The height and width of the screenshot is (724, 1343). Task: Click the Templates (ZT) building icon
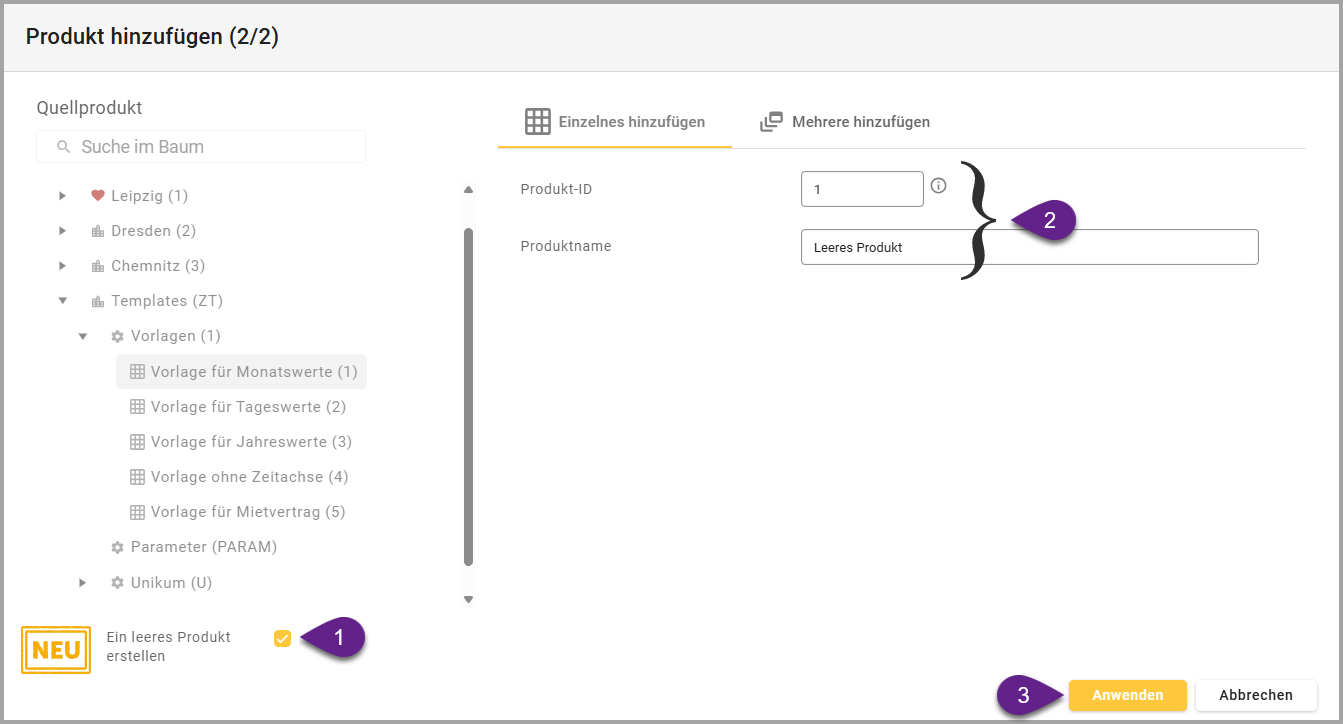97,301
